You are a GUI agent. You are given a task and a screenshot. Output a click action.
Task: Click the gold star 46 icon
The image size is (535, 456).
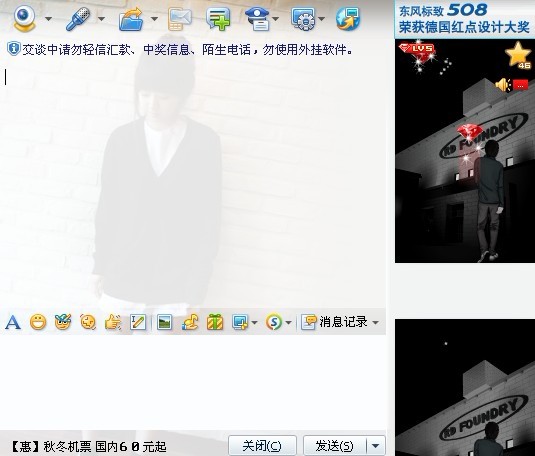coord(518,55)
